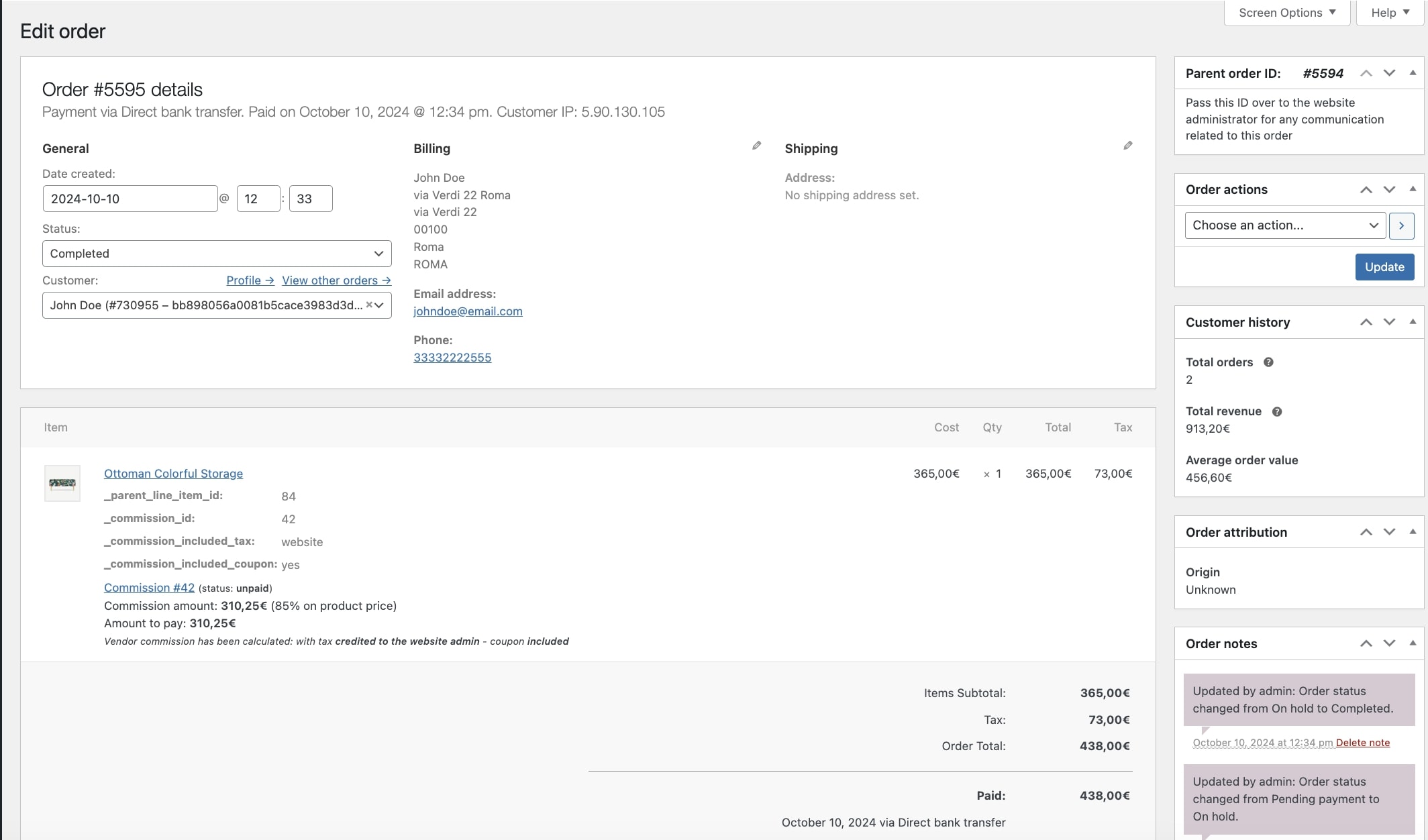The image size is (1428, 840).
Task: Open the Ottoman Colorful Storage product thumbnail
Action: tap(62, 483)
